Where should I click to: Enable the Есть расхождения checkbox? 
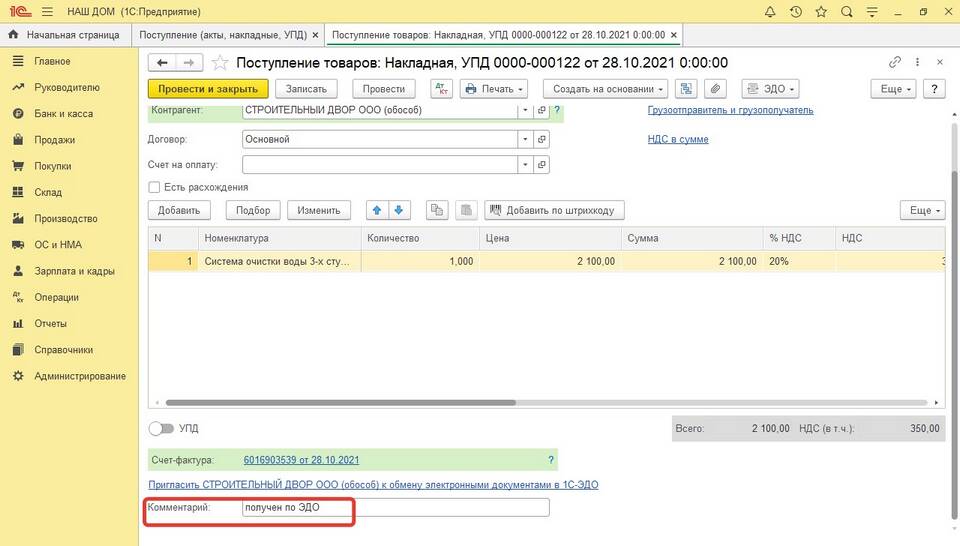pos(154,187)
